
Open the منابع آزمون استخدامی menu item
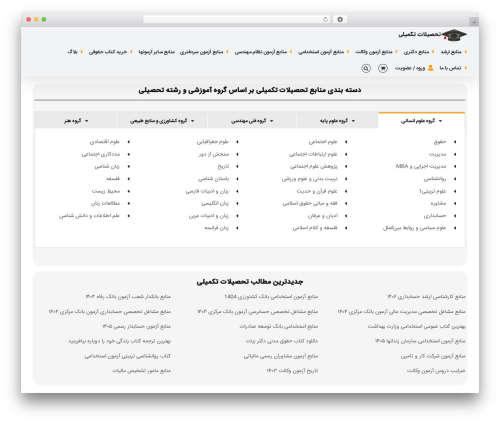[x=321, y=52]
